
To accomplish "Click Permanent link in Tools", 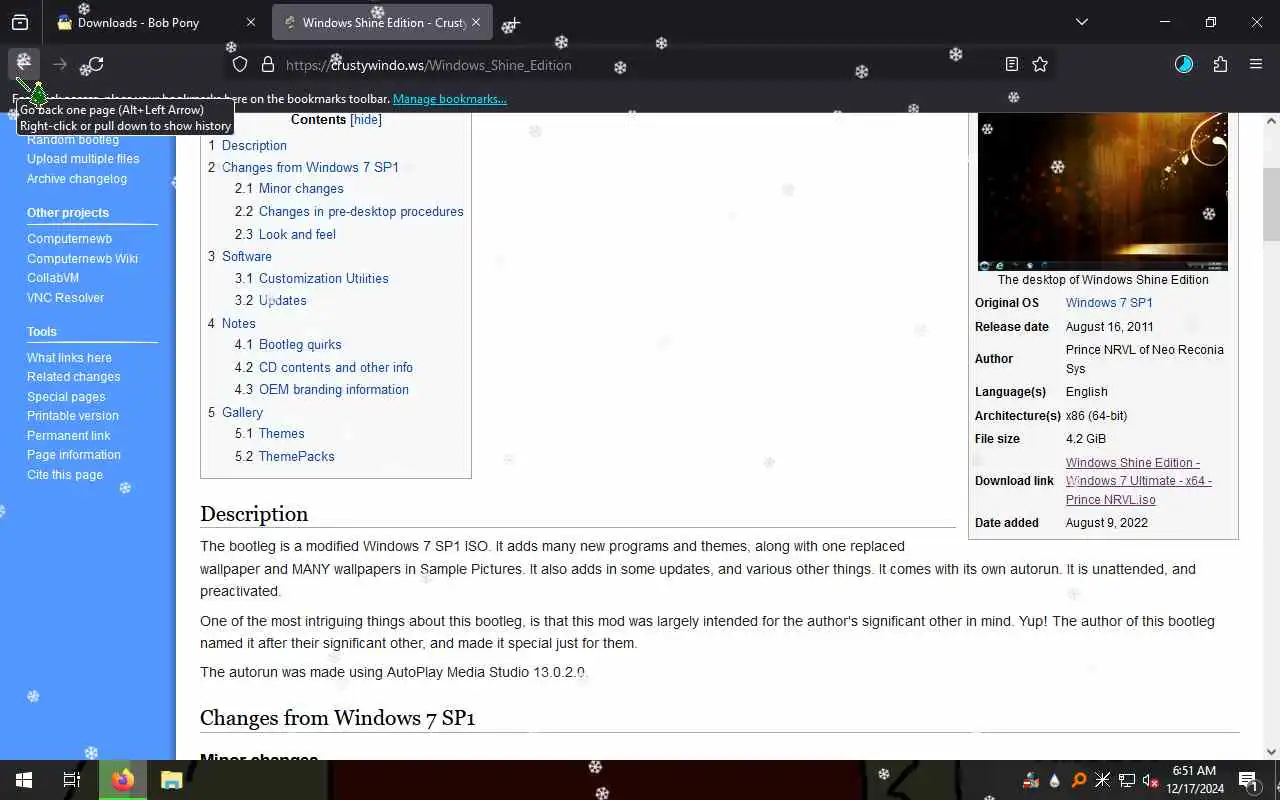I will [x=68, y=435].
